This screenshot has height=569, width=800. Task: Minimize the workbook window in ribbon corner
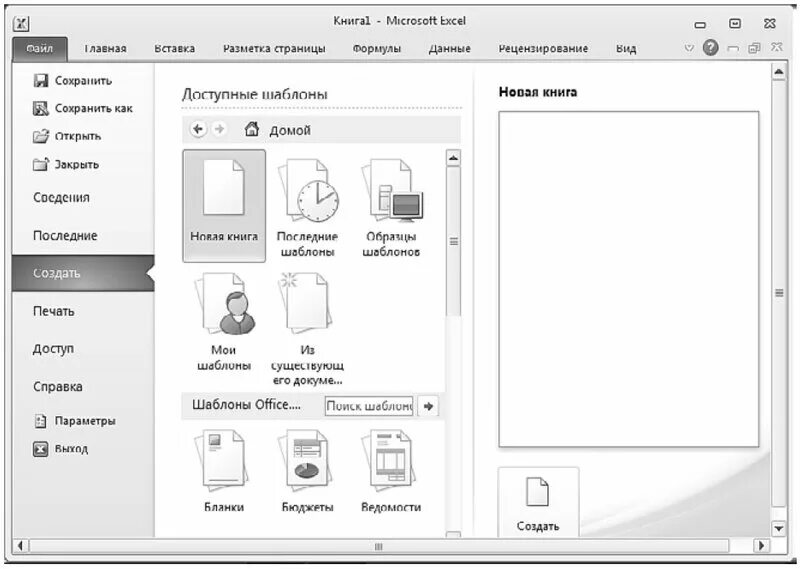click(733, 48)
